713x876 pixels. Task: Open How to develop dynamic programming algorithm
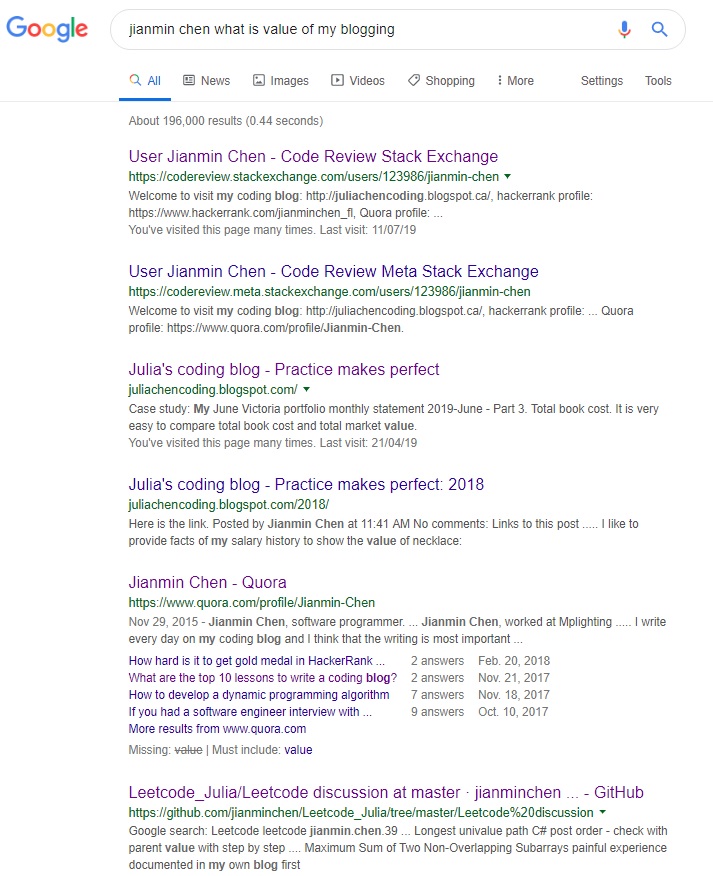click(259, 695)
